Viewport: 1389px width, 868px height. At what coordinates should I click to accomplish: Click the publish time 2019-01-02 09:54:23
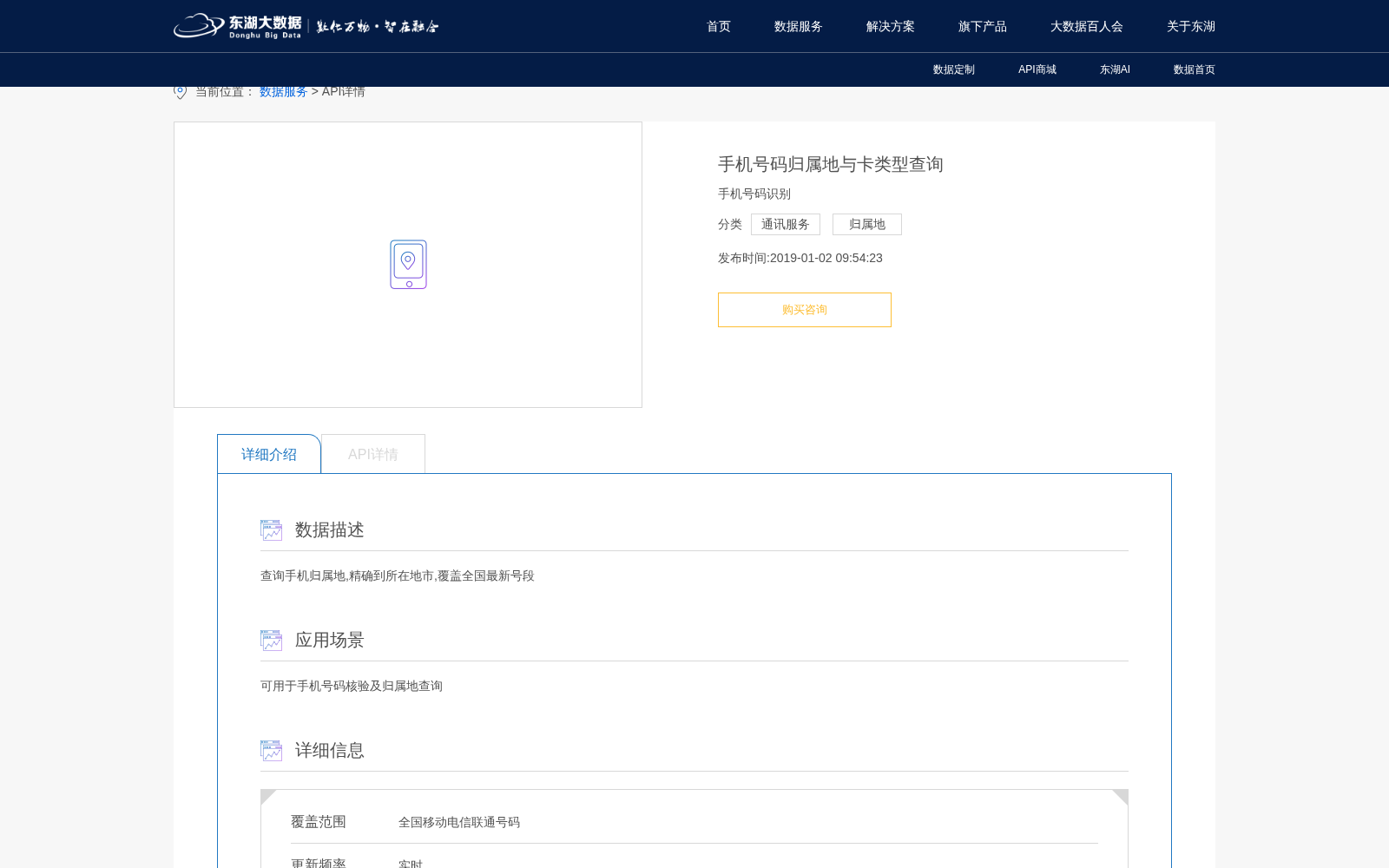pos(826,258)
